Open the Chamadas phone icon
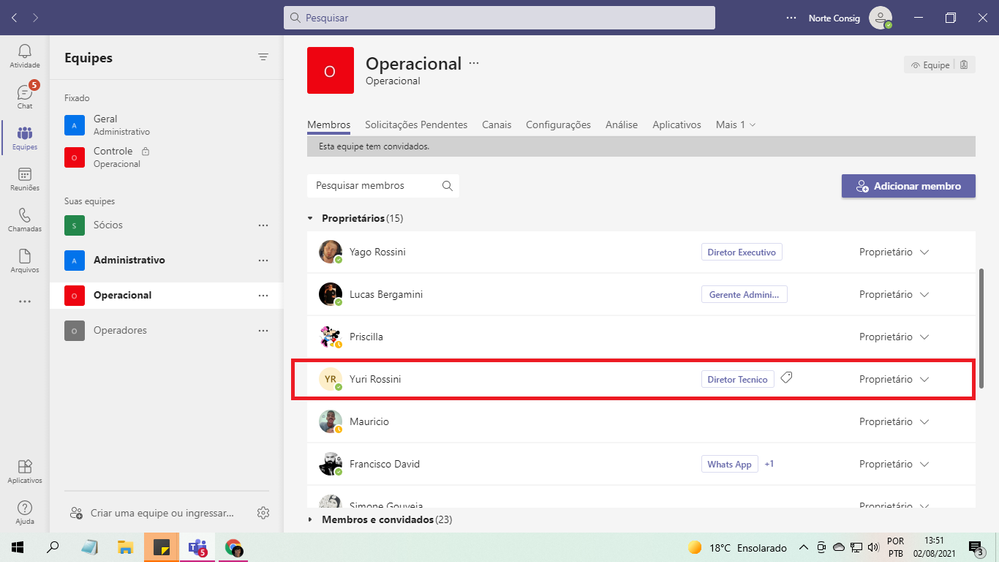This screenshot has height=562, width=999. (x=24, y=220)
